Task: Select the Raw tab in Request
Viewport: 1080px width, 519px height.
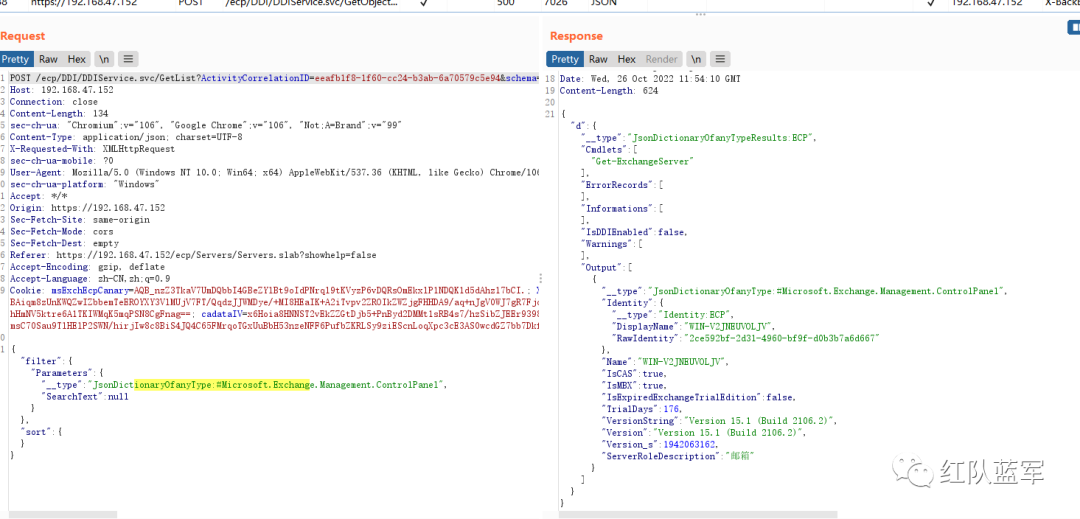Action: (48, 59)
